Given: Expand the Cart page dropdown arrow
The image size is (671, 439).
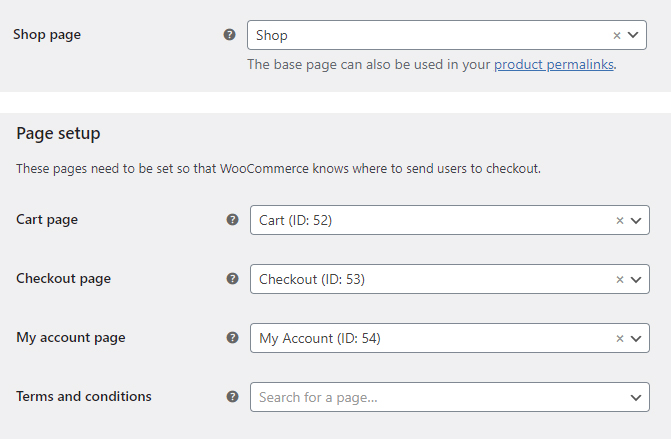Looking at the screenshot, I should [636, 221].
